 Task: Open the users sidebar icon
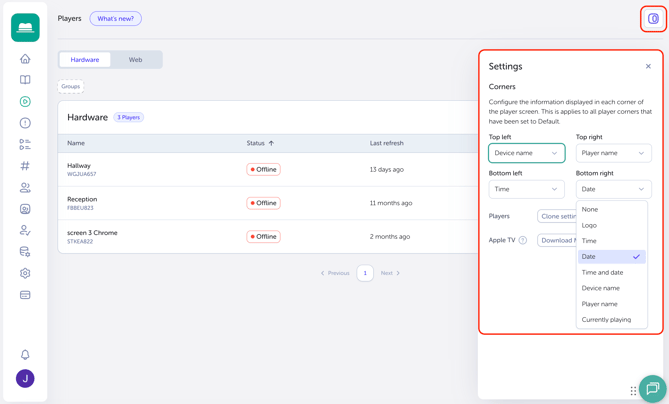click(25, 187)
